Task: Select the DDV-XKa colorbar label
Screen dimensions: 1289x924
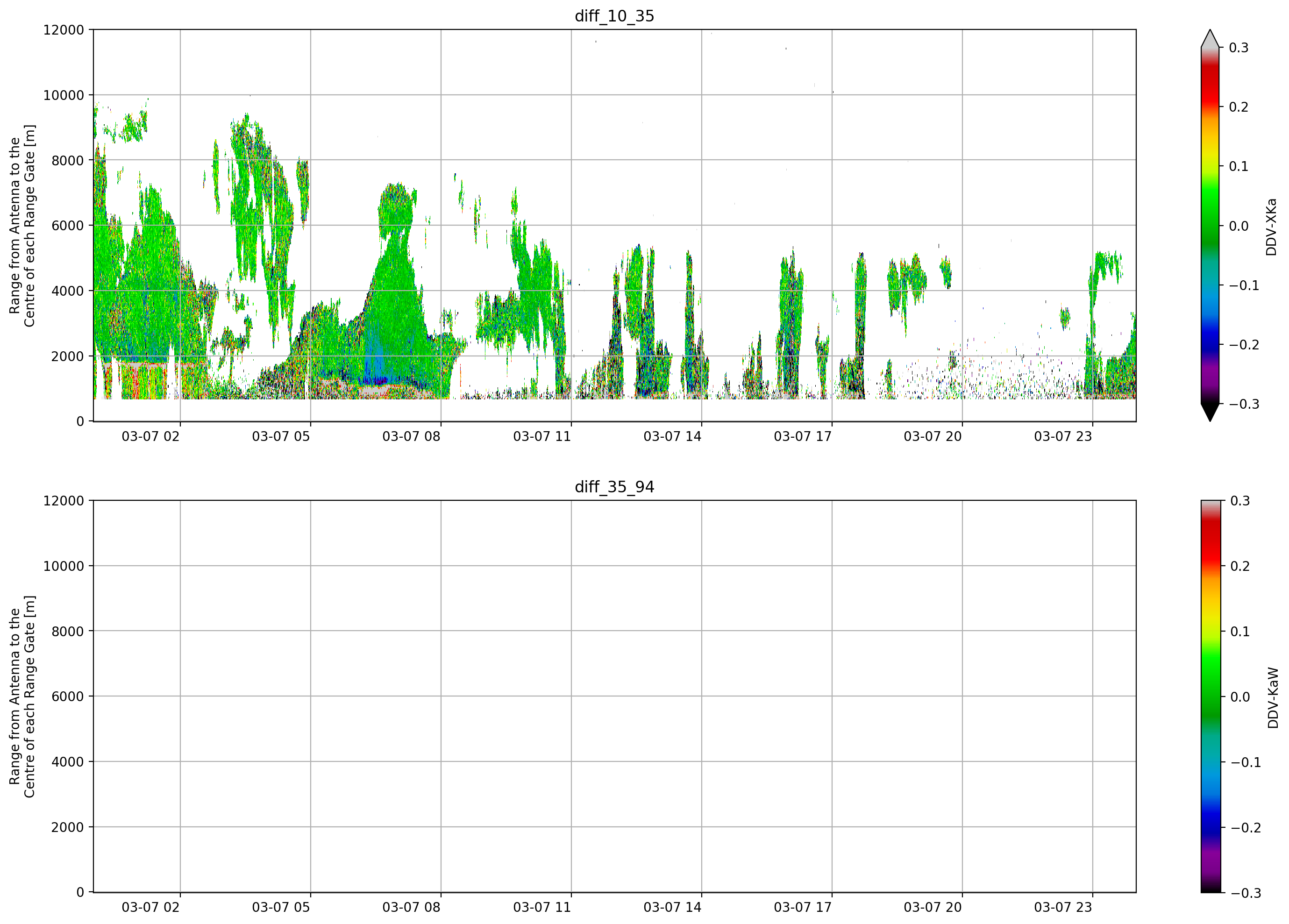Action: tap(1271, 227)
